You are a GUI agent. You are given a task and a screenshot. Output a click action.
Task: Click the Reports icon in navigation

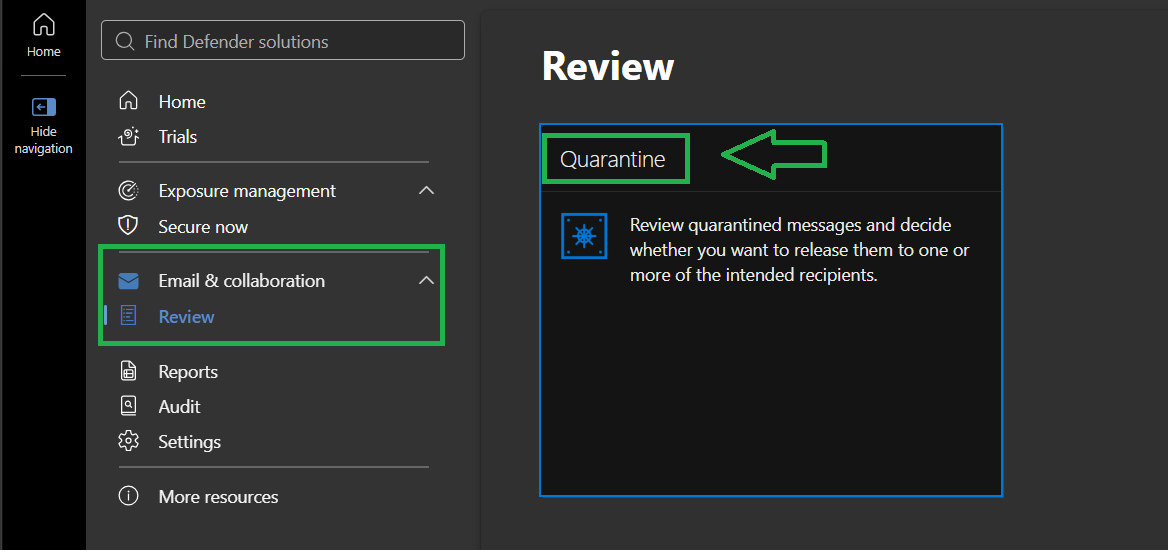(x=129, y=371)
